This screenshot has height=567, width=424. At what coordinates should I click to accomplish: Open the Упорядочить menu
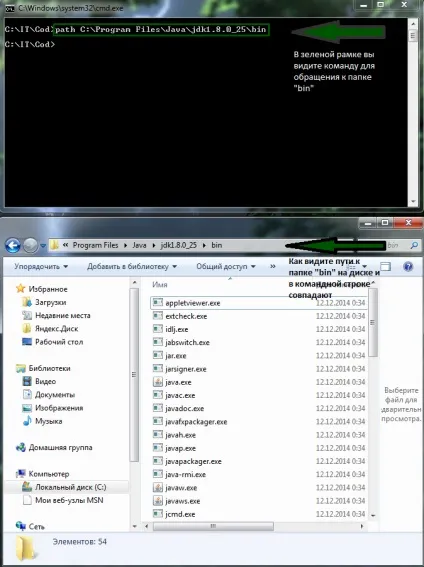coord(41,267)
